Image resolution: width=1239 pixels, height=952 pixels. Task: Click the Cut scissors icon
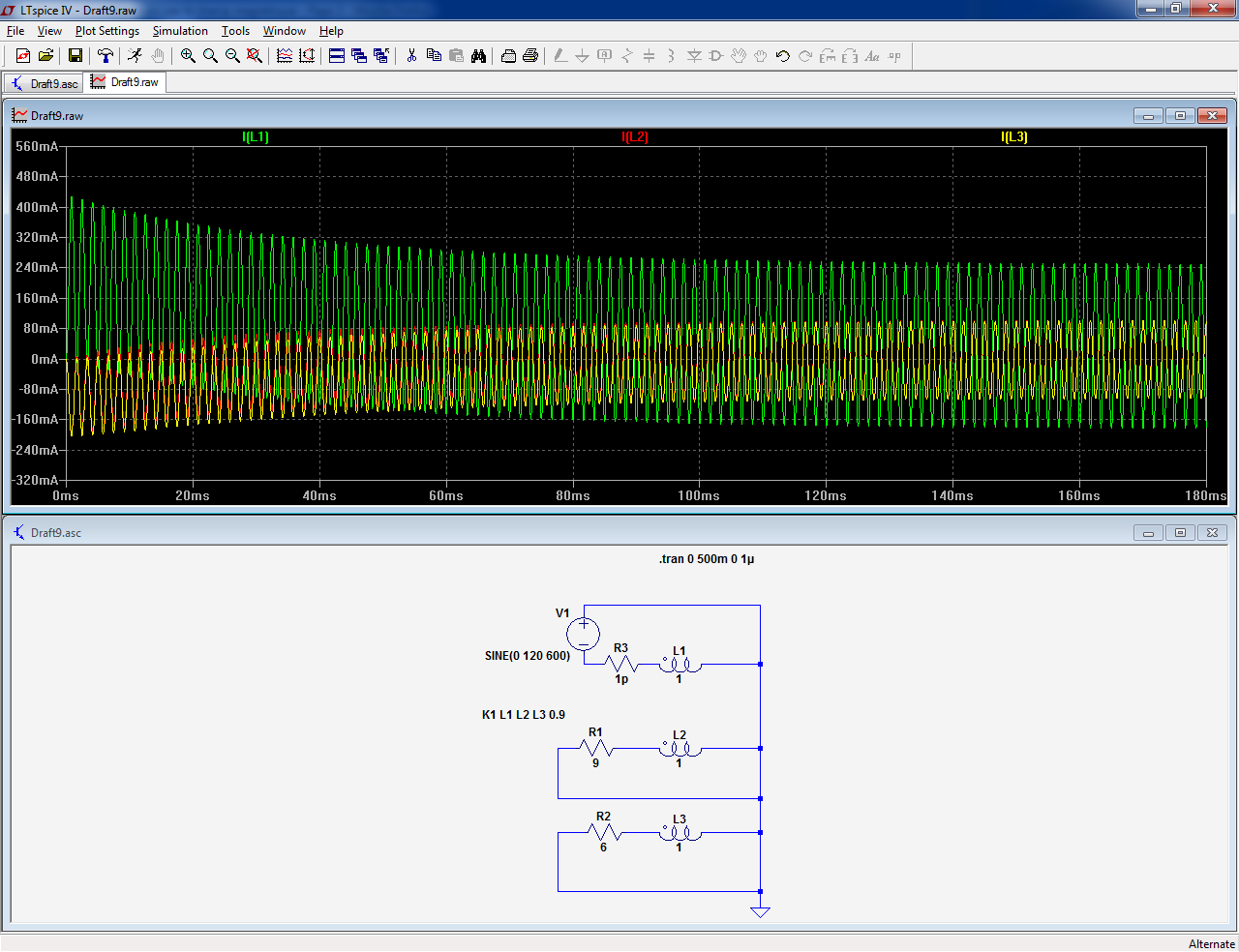pos(411,56)
